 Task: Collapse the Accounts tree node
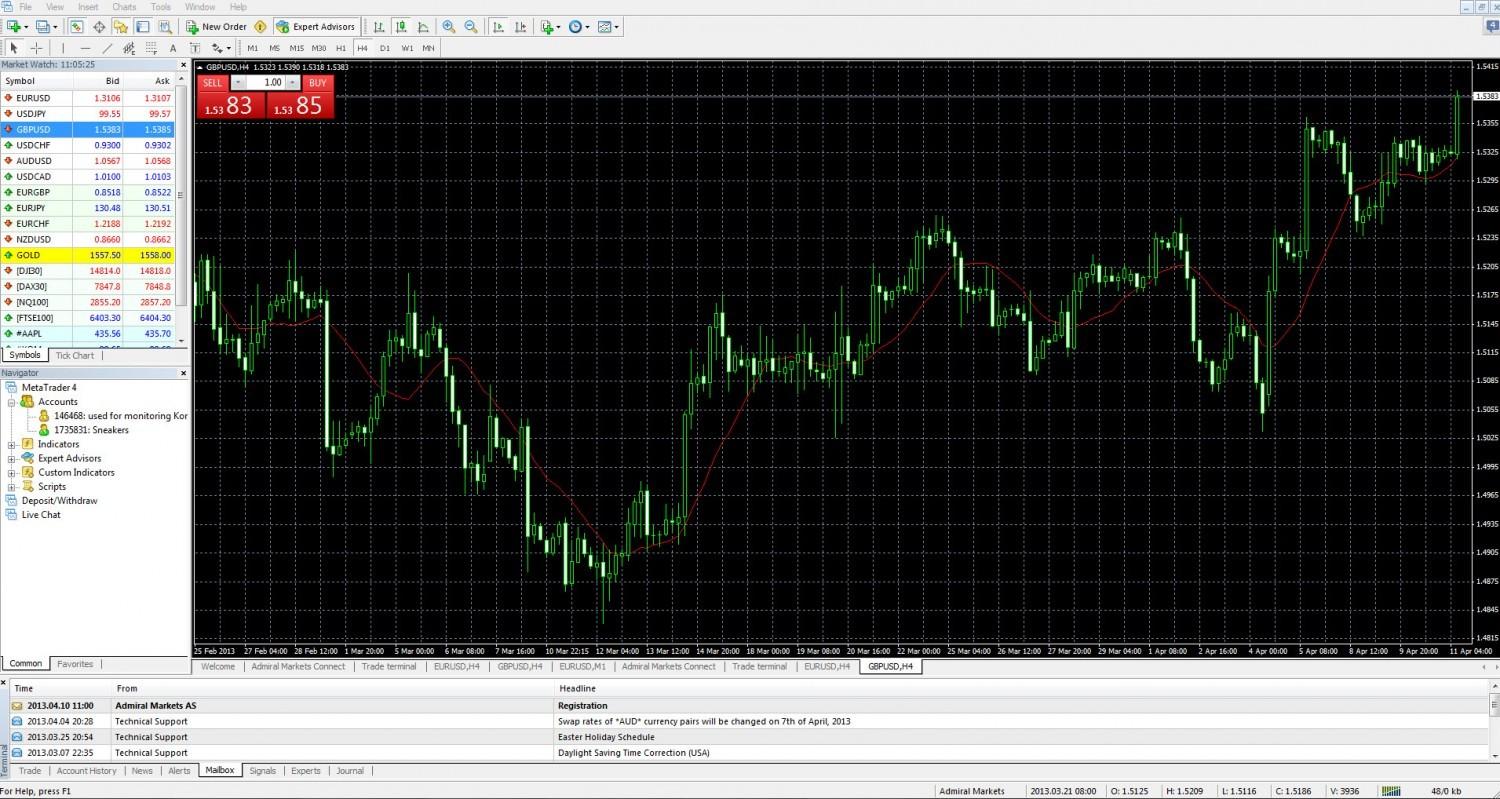(x=12, y=402)
